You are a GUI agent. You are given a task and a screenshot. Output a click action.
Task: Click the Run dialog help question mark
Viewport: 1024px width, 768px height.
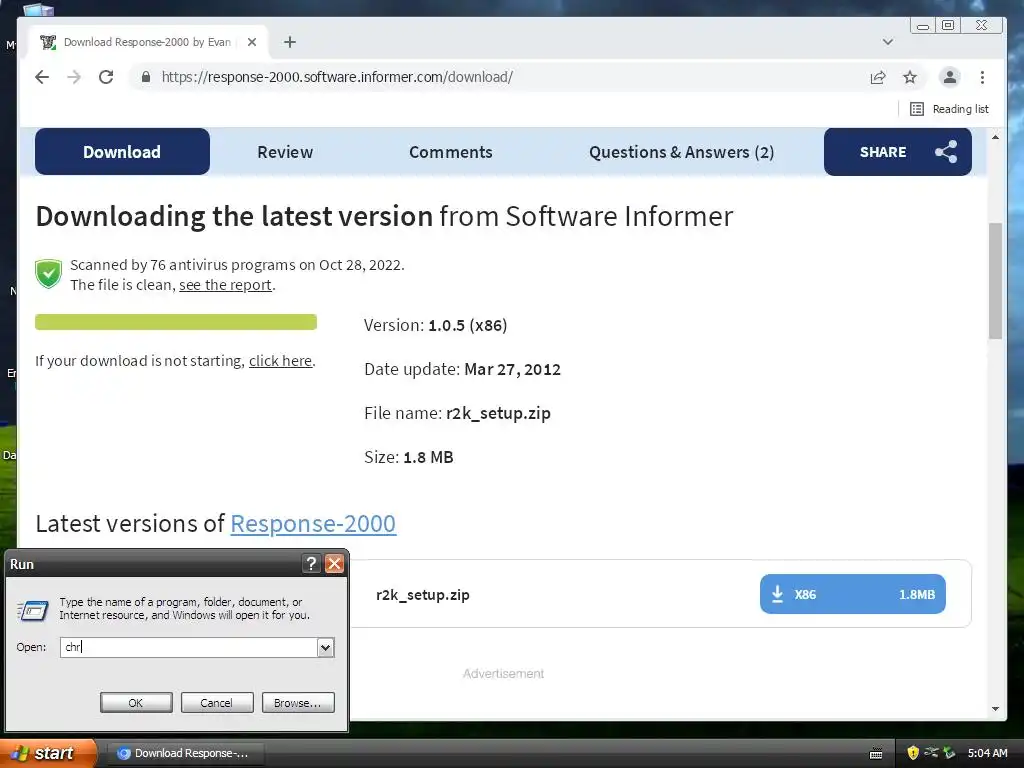(312, 564)
